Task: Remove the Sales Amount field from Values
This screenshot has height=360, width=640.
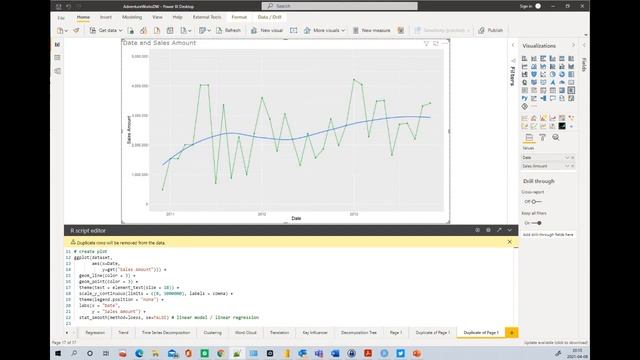Action: (573, 166)
